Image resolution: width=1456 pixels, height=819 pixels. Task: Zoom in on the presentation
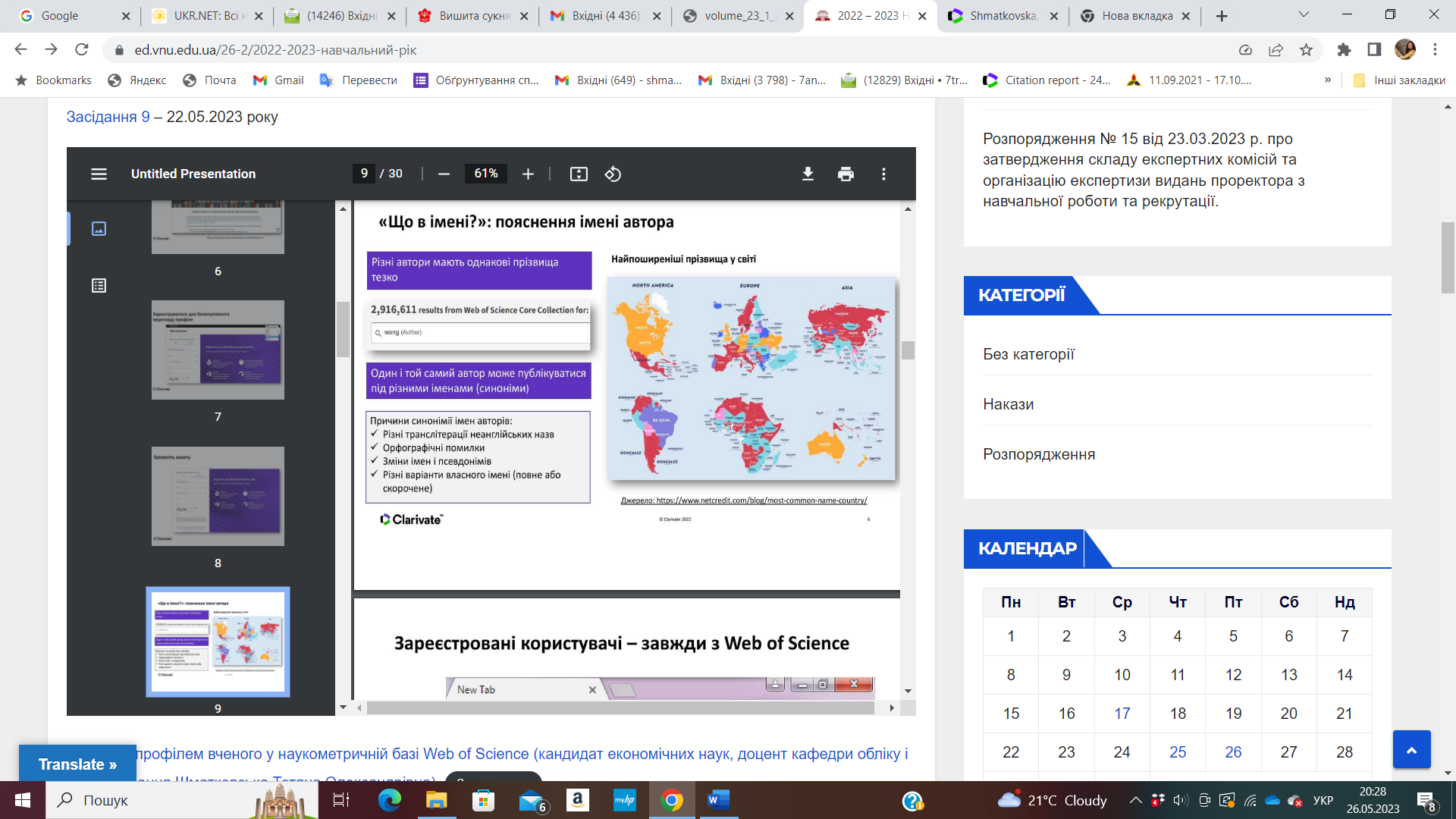click(528, 174)
